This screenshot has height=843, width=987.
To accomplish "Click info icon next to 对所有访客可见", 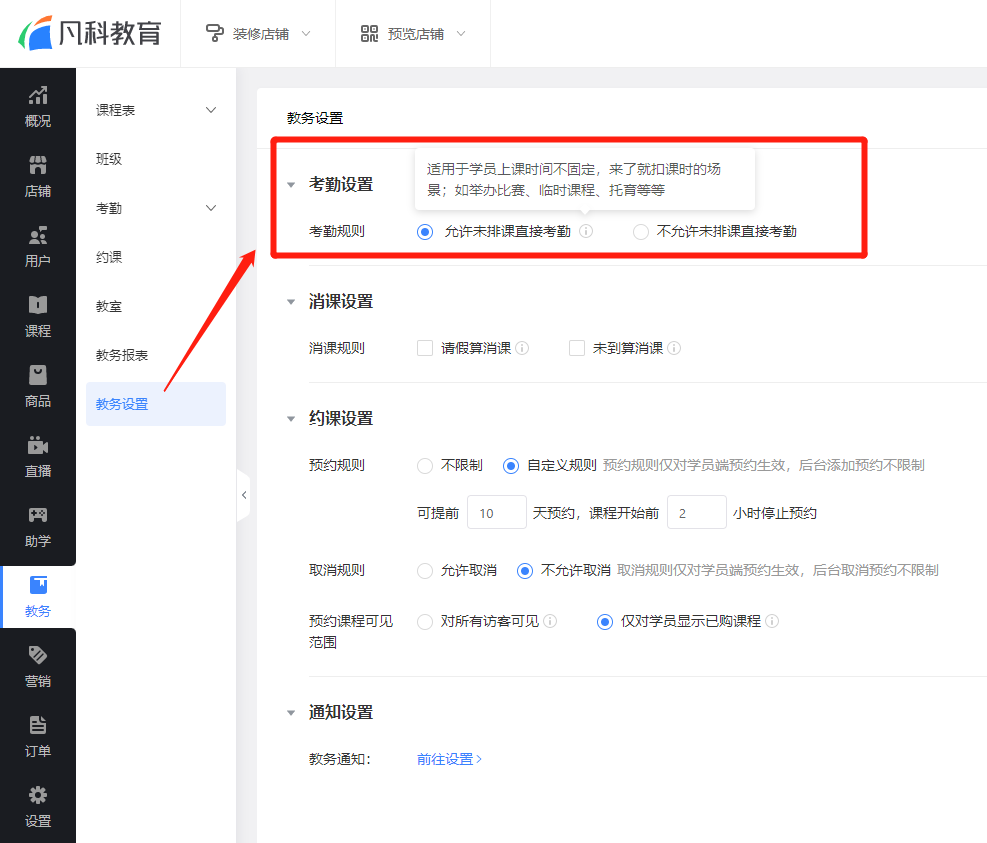I will click(x=550, y=621).
